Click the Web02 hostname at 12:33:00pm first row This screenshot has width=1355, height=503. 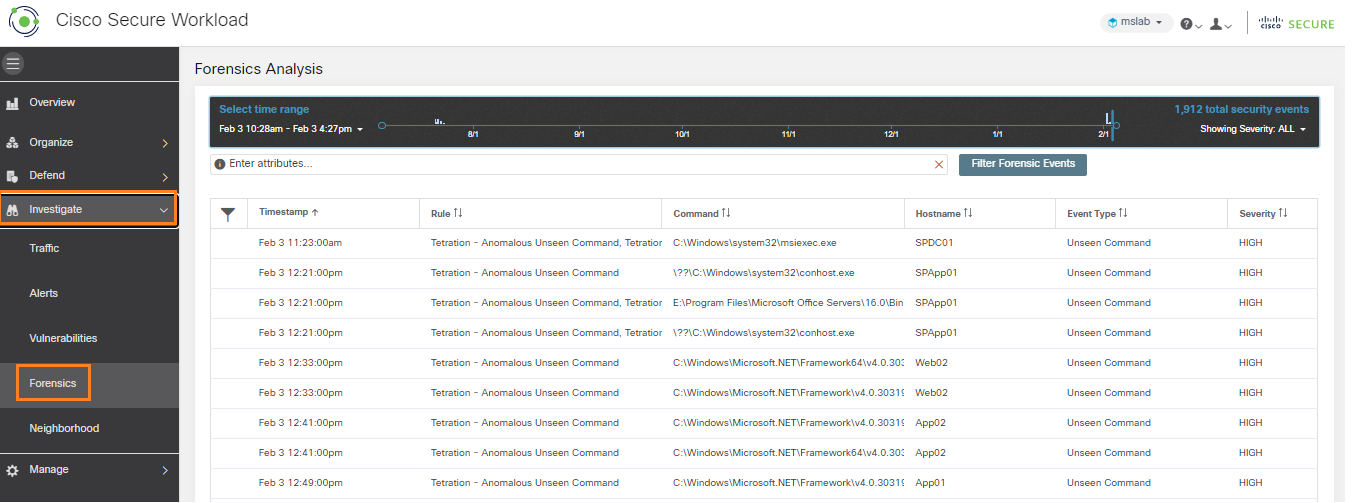click(x=931, y=363)
